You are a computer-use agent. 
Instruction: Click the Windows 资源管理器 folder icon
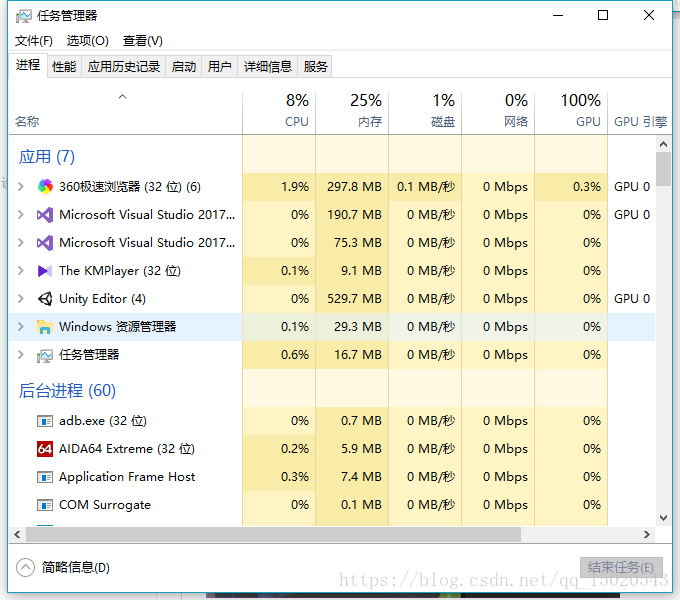[x=45, y=327]
